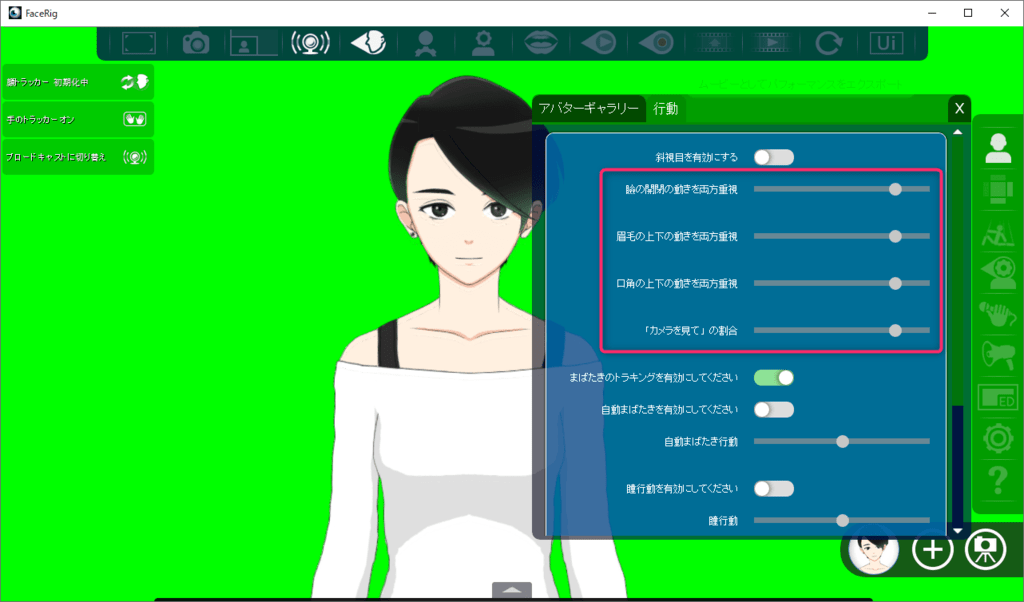Select the 行動 tab
Viewport: 1024px width, 602px height.
[666, 109]
